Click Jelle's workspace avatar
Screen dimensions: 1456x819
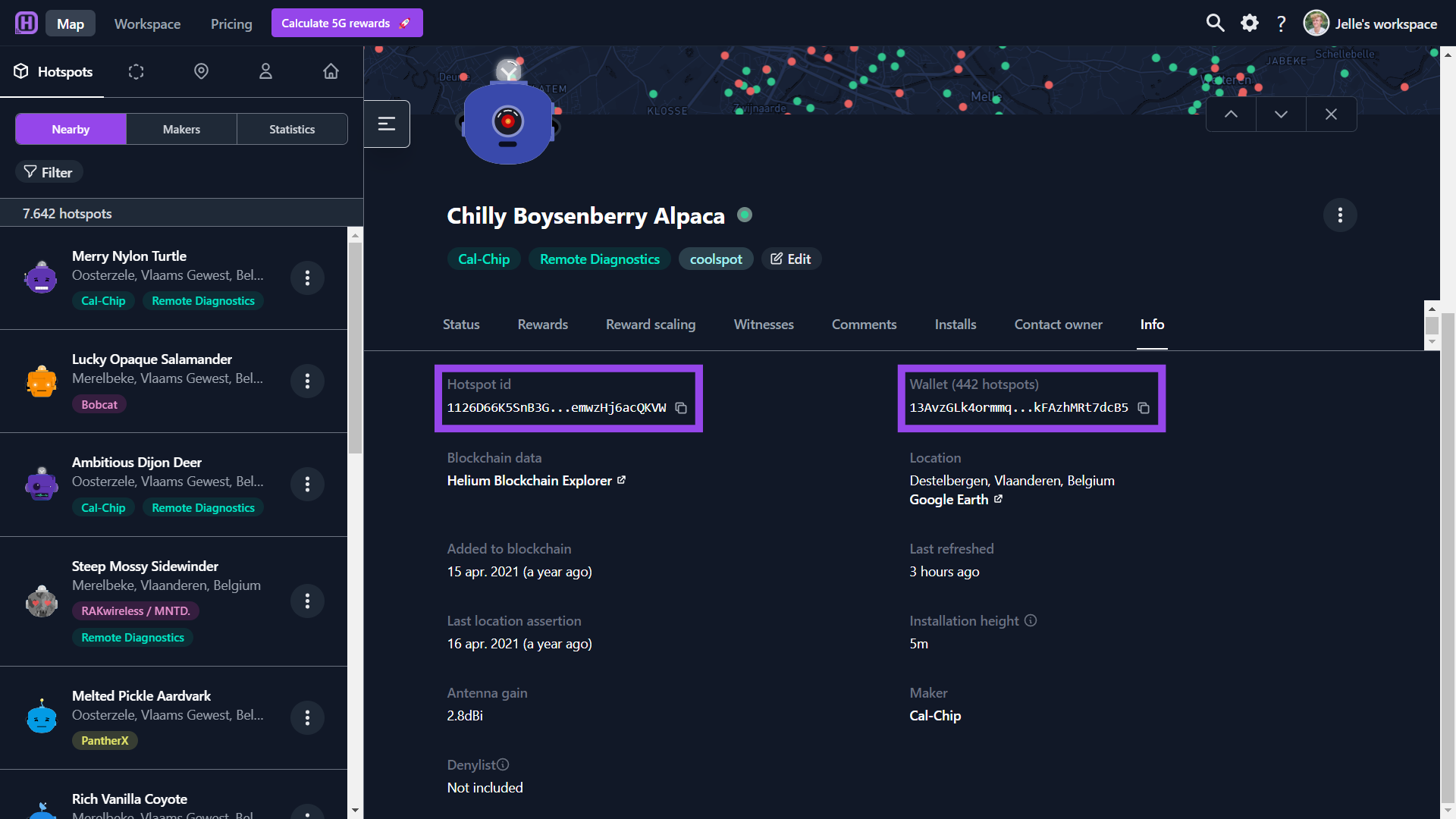pos(1316,23)
